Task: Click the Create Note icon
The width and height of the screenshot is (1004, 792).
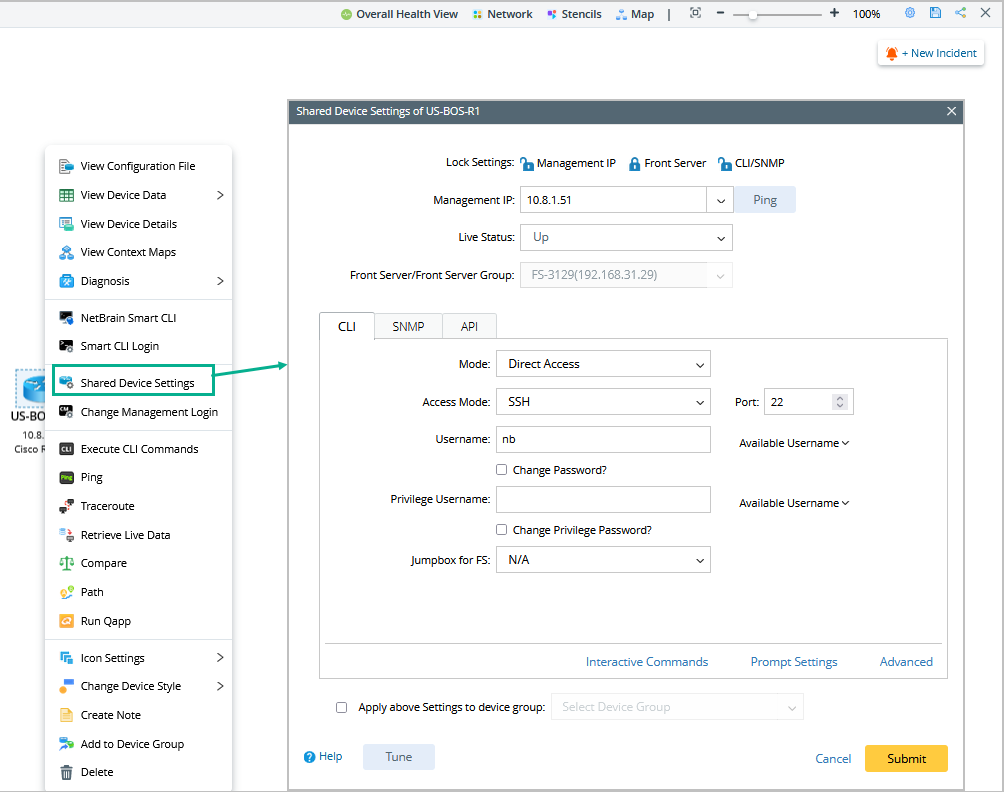Action: 67,715
